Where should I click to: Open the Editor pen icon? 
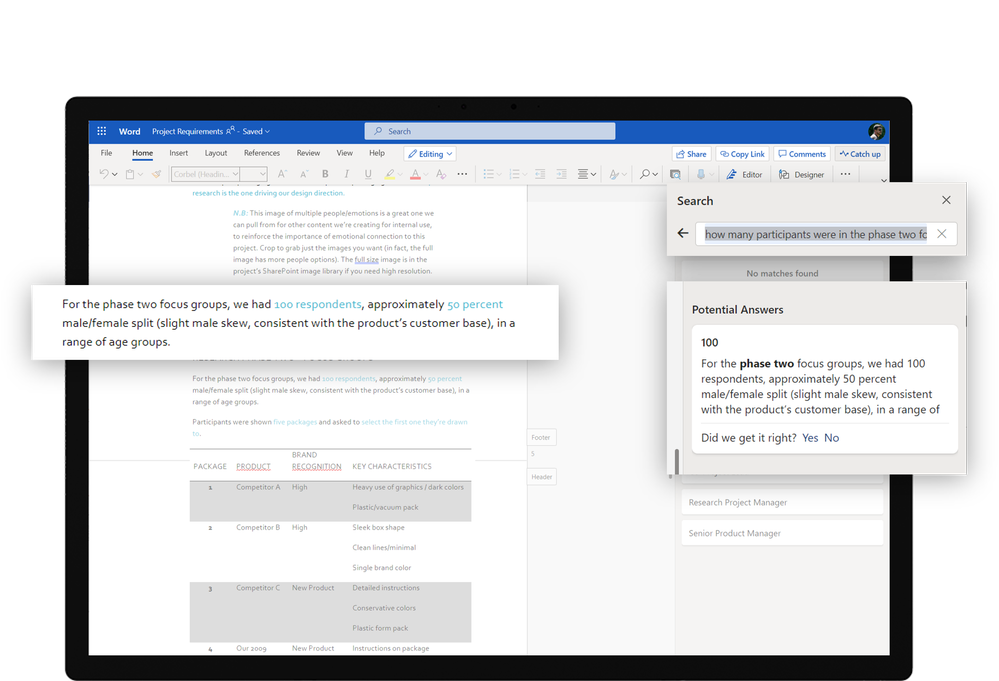731,174
